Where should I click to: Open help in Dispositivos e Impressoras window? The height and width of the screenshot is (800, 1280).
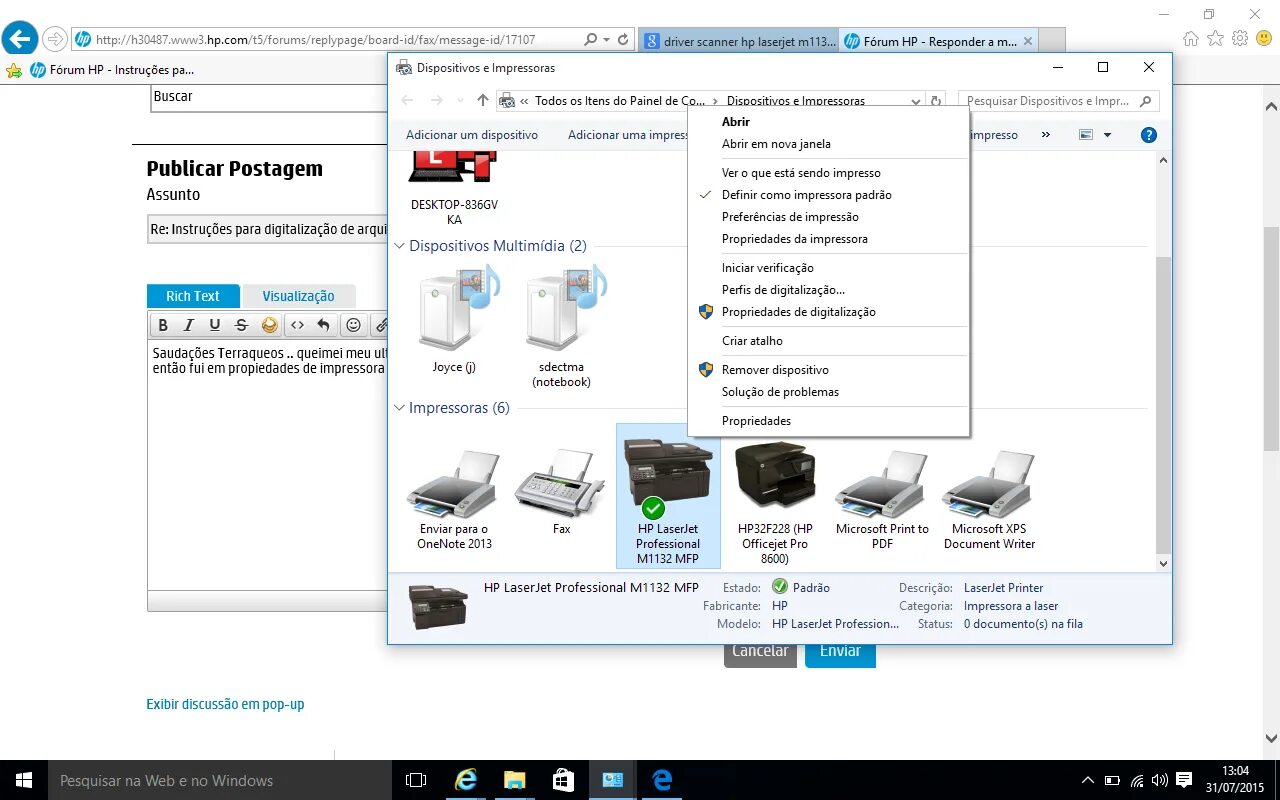1149,135
